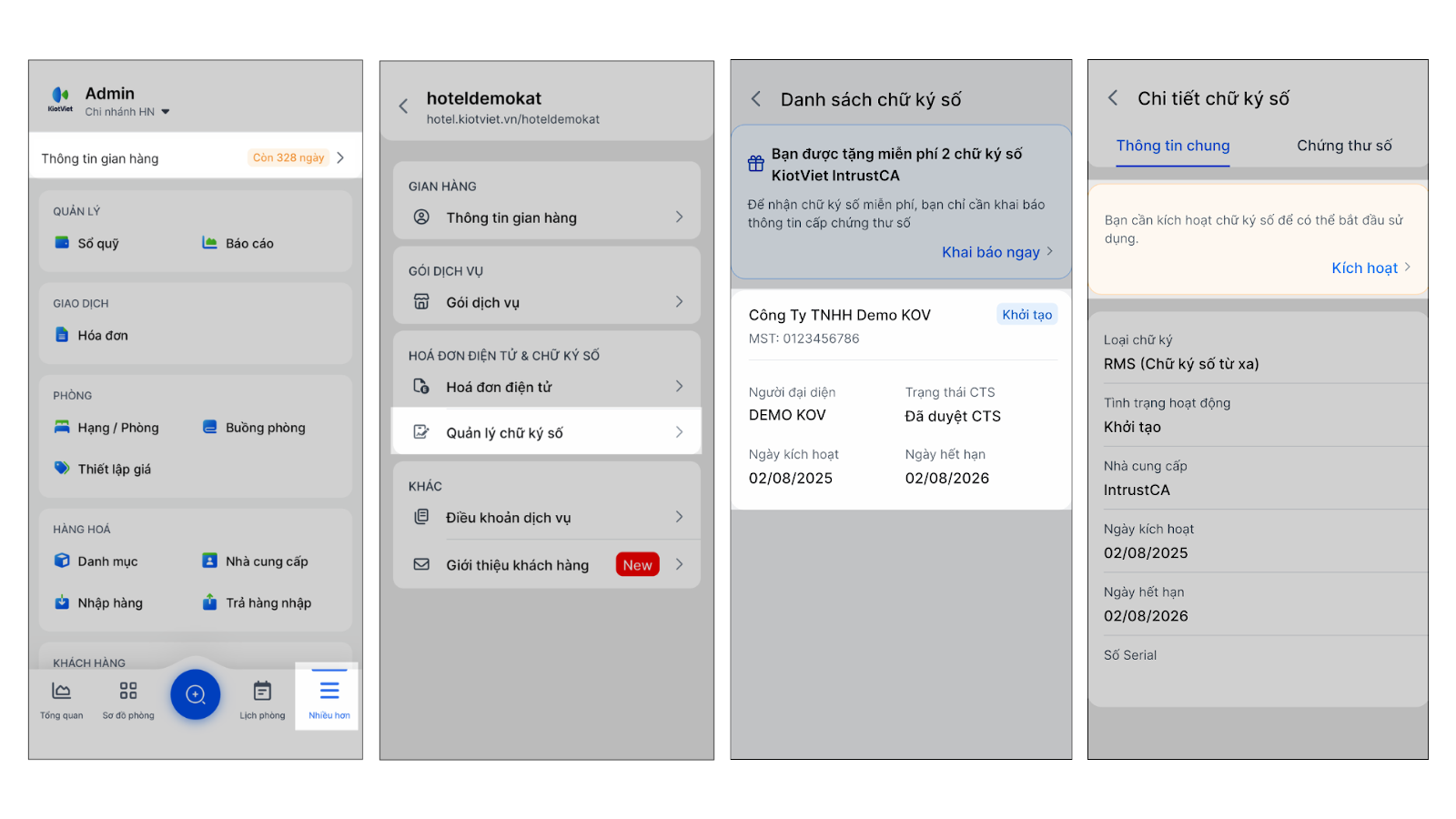Open the Gói dịch vụ row
The image size is (1456, 819).
[546, 302]
